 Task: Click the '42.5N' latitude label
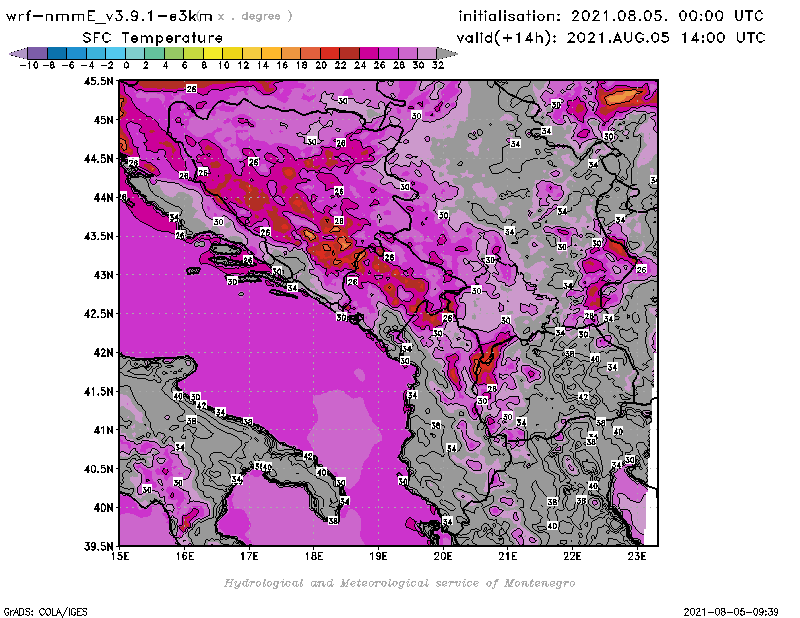[98, 314]
